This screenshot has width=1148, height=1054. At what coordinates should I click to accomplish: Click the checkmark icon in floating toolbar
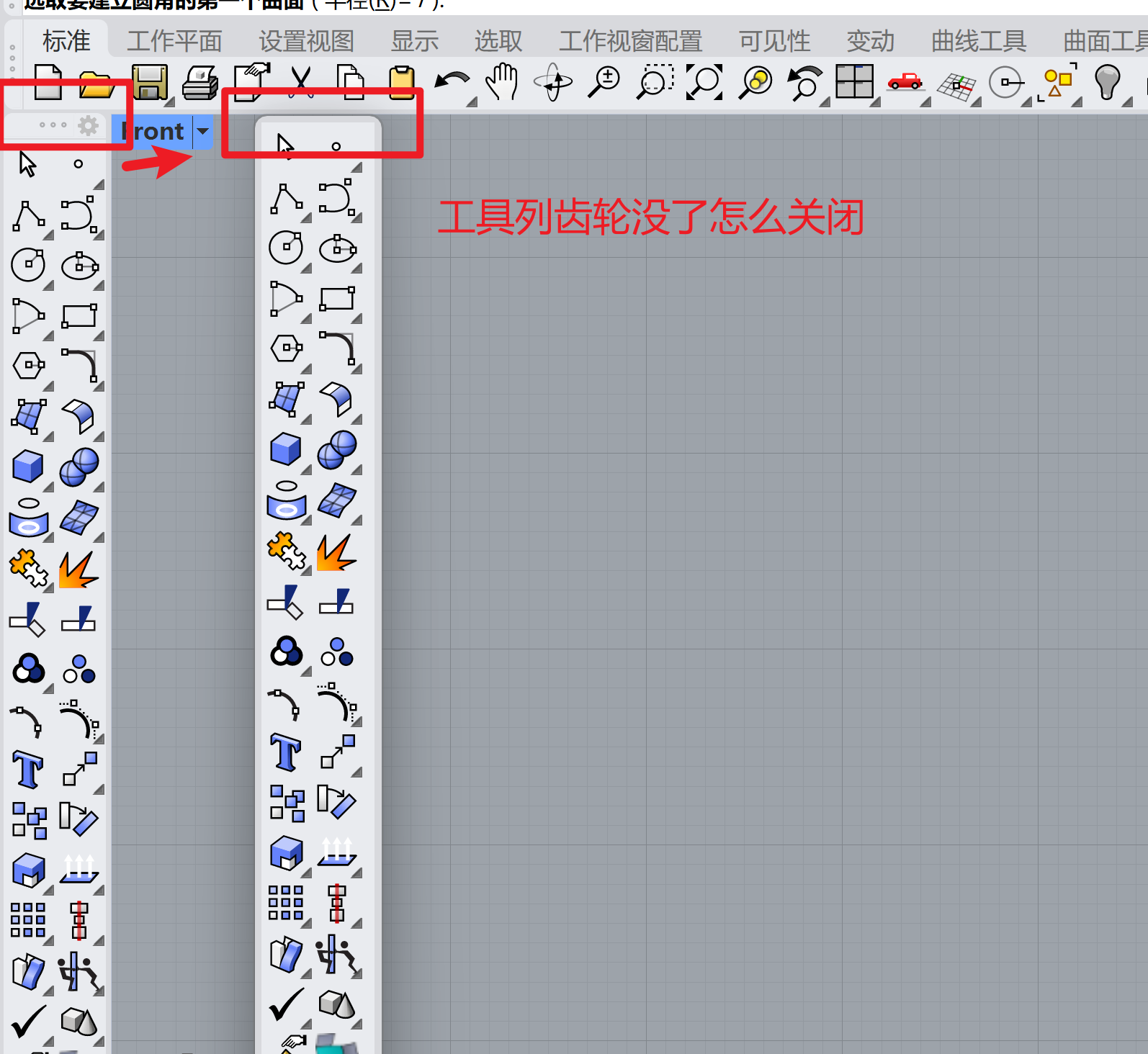pyautogui.click(x=287, y=1004)
